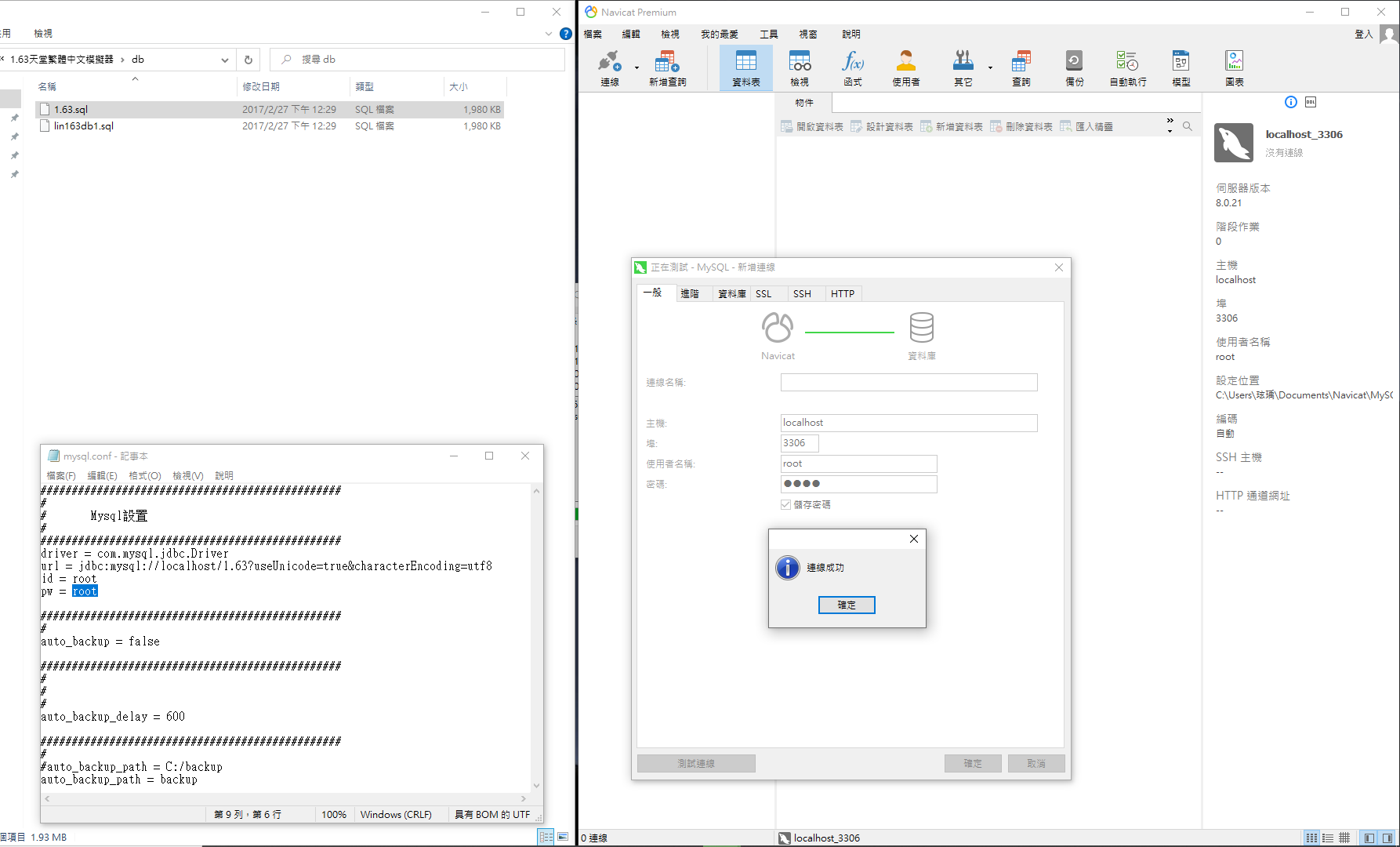Open the File Explorer address bar history dropdown

coord(225,60)
